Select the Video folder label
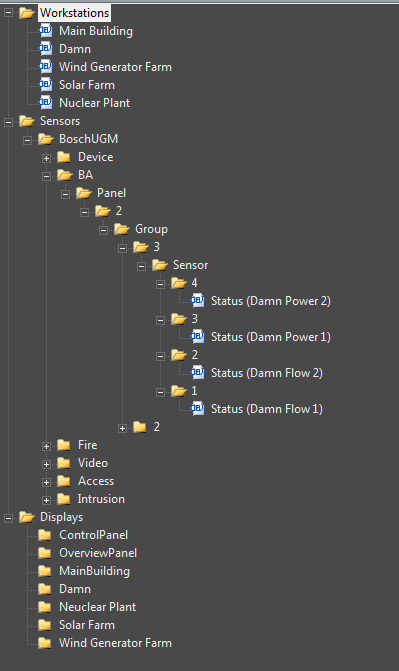Image resolution: width=399 pixels, height=671 pixels. tap(92, 463)
